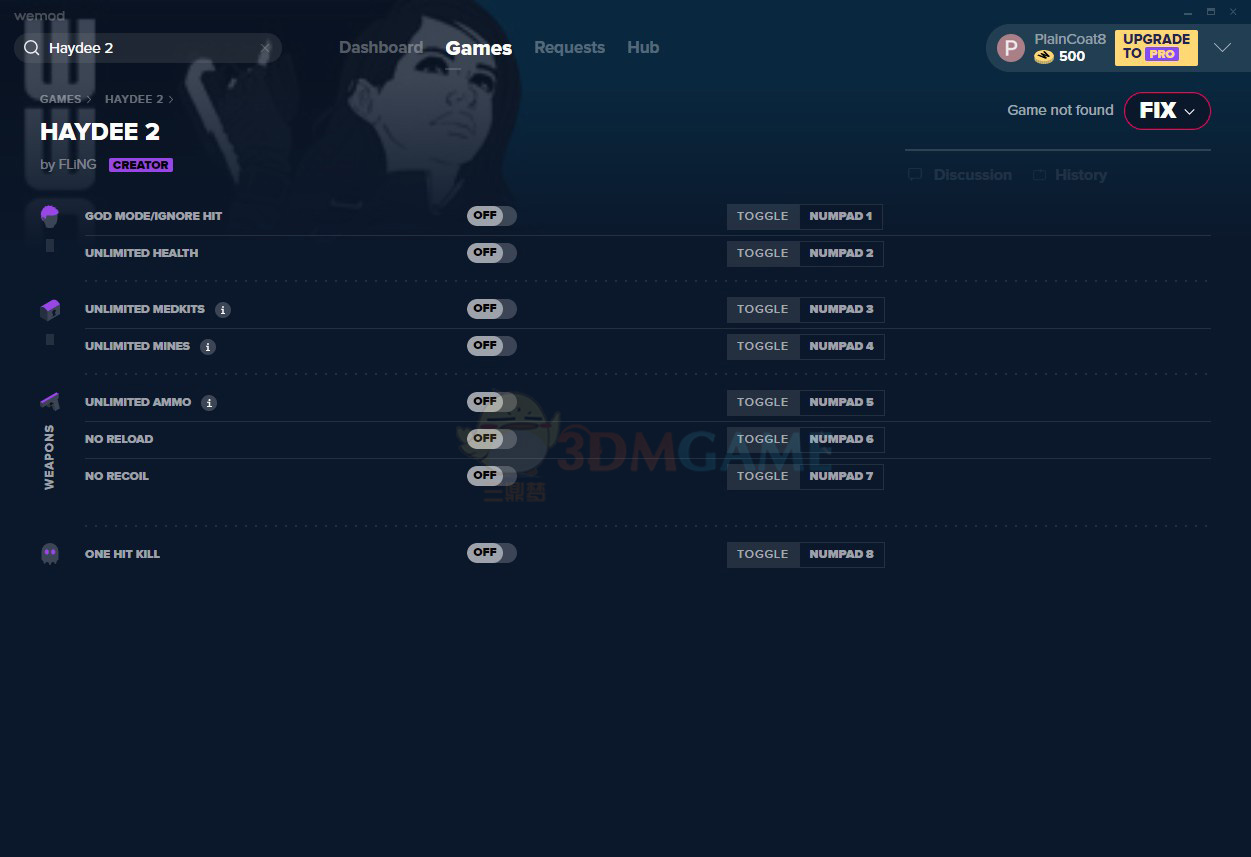
Task: Click the search magnifier icon
Action: coord(32,48)
